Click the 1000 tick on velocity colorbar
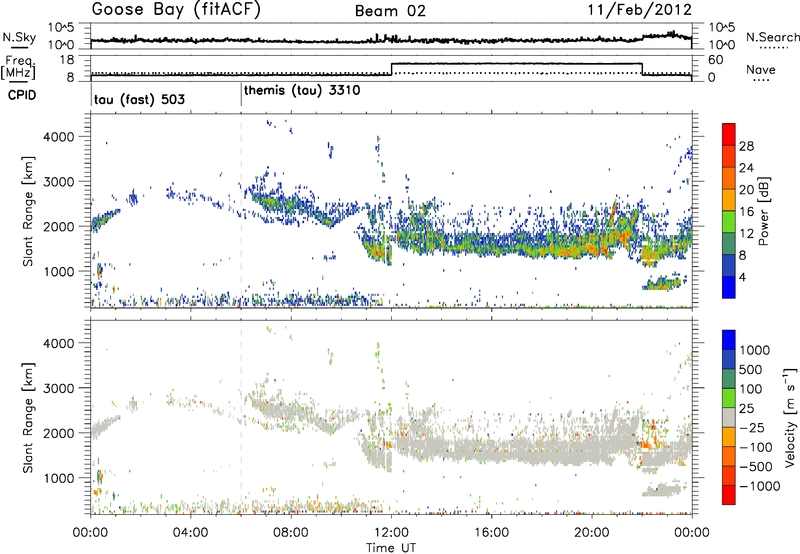Image resolution: width=800 pixels, height=554 pixels. click(x=755, y=350)
